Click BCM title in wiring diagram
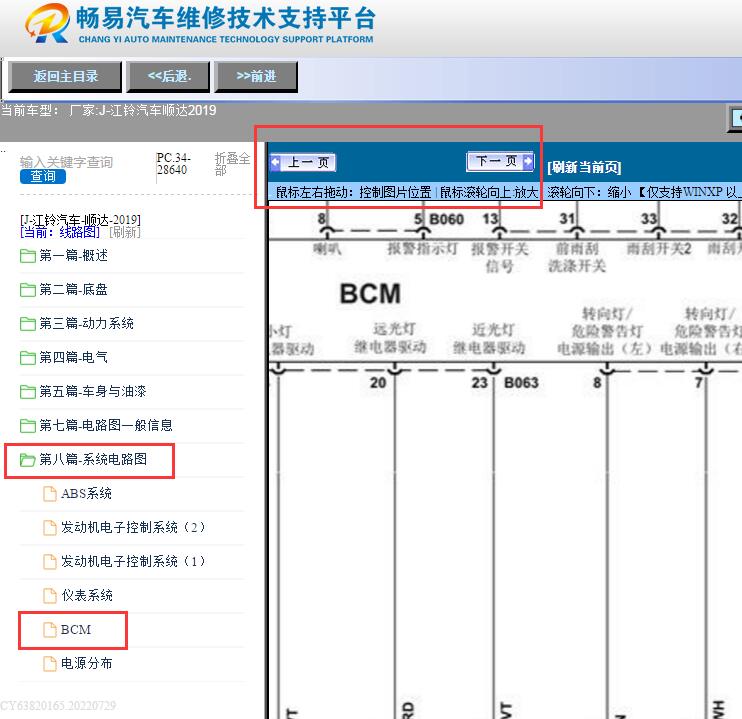The height and width of the screenshot is (719, 742). click(370, 293)
